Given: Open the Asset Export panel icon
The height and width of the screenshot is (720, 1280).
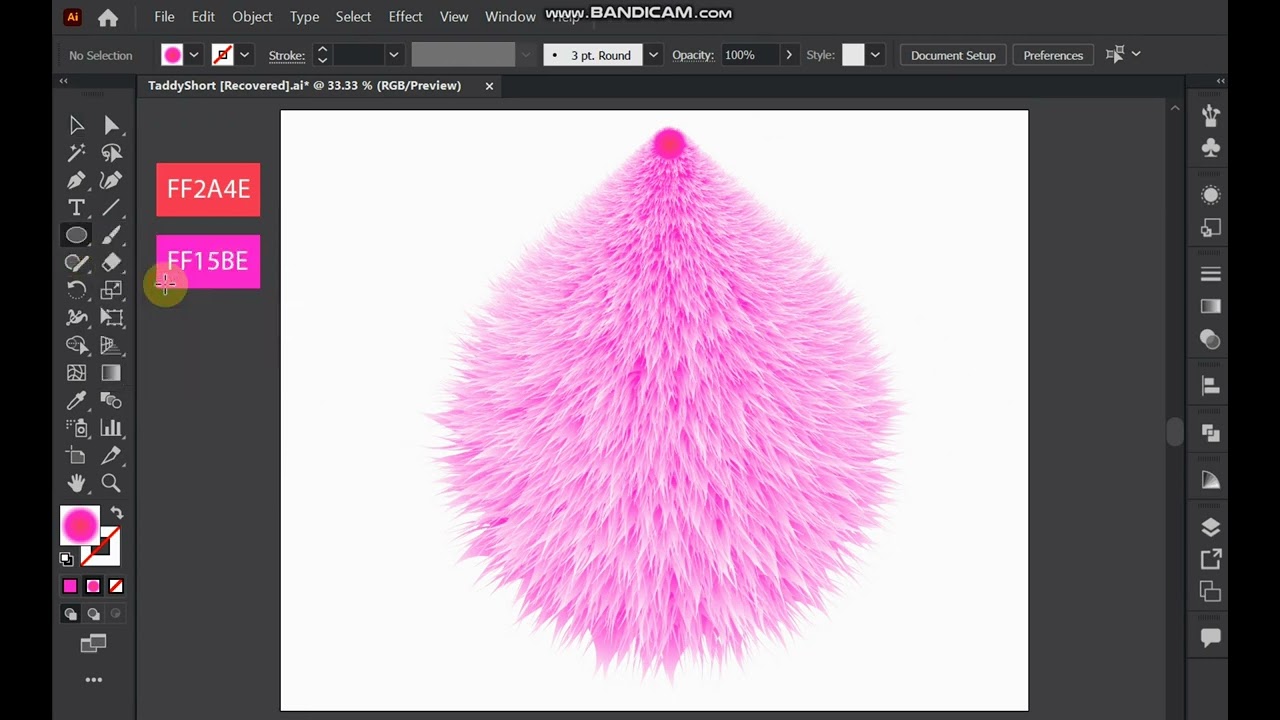Looking at the screenshot, I should tap(1211, 559).
